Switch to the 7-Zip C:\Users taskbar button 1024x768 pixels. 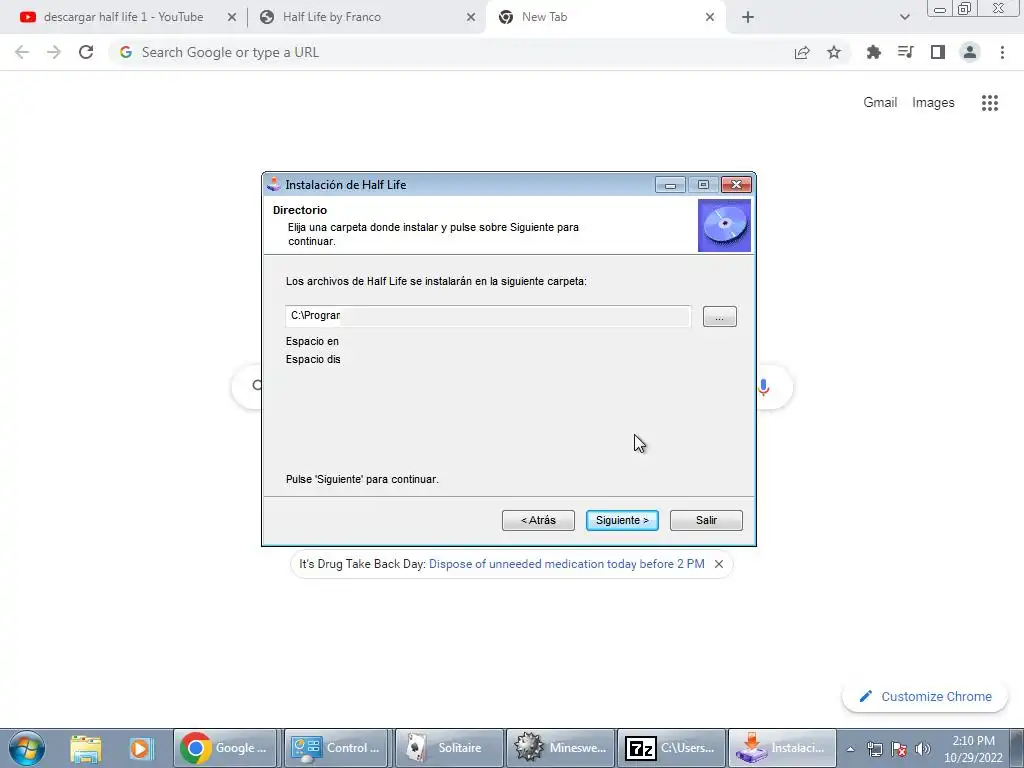coord(669,748)
